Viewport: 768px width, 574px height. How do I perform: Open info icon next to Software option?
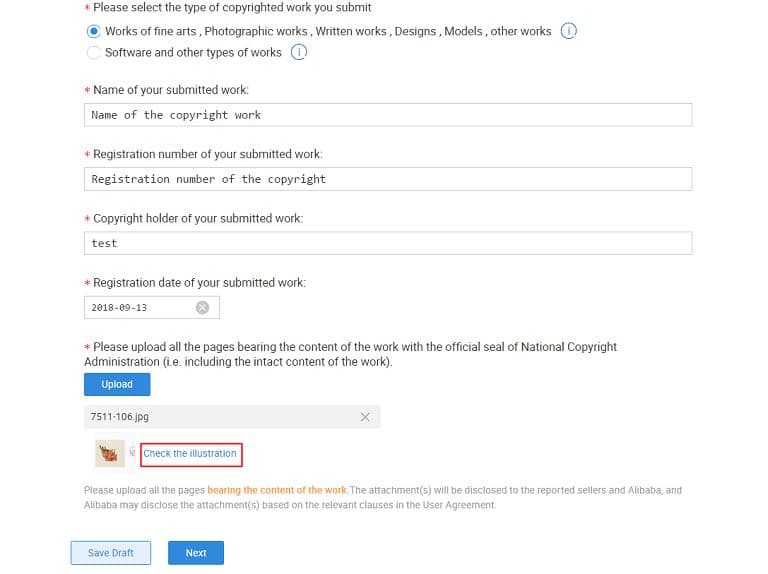point(298,52)
